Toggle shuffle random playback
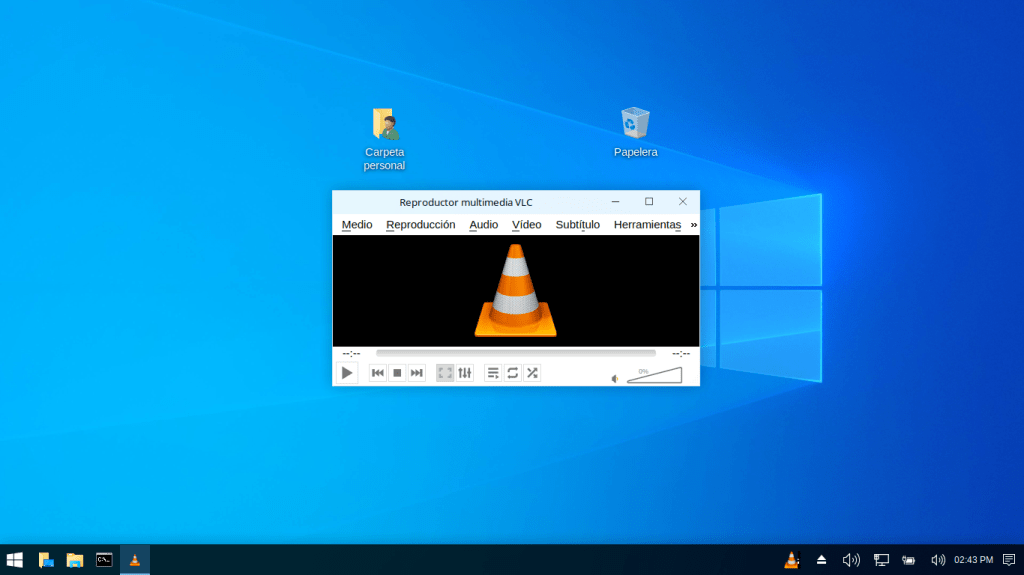 [532, 373]
